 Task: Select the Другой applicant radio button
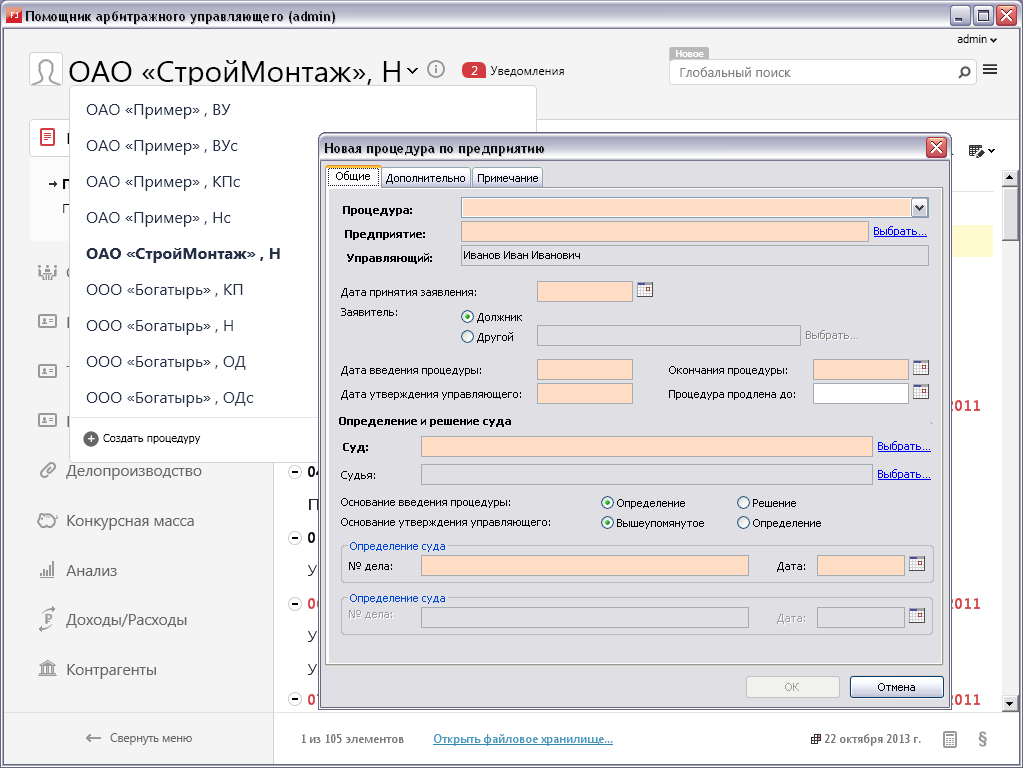pyautogui.click(x=467, y=337)
